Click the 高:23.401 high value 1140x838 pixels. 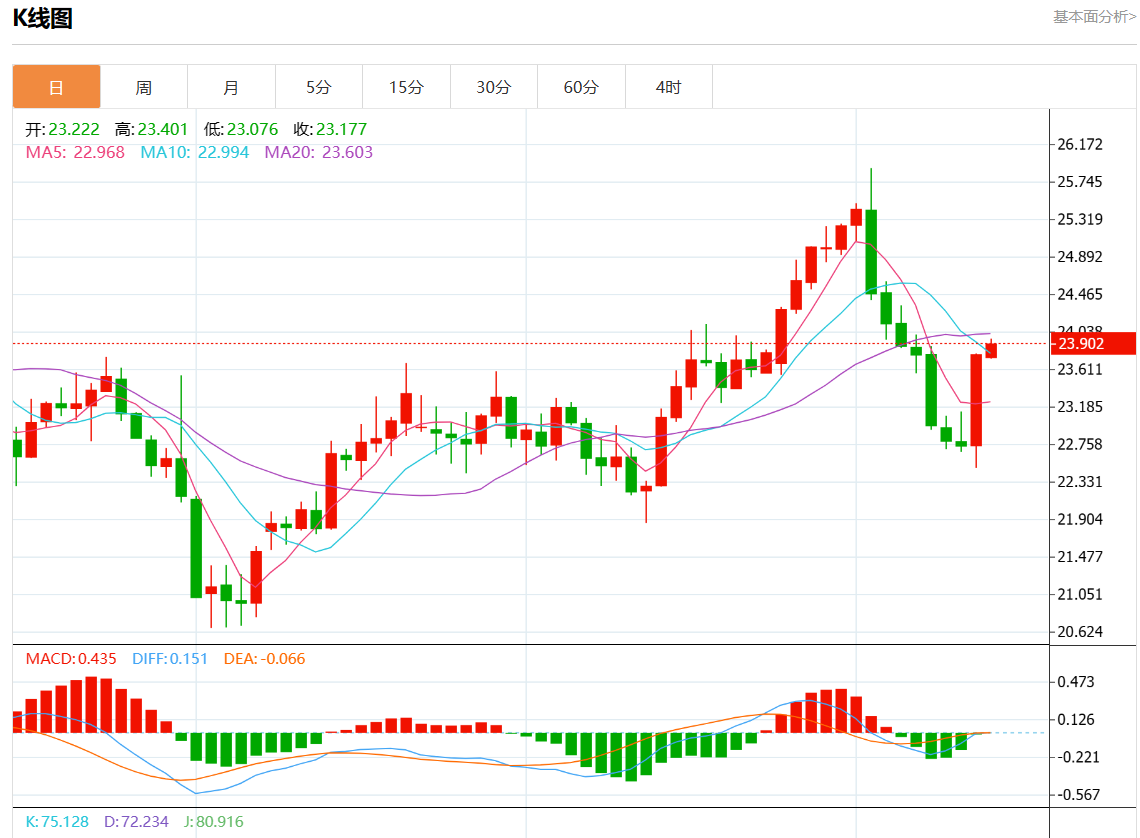151,129
